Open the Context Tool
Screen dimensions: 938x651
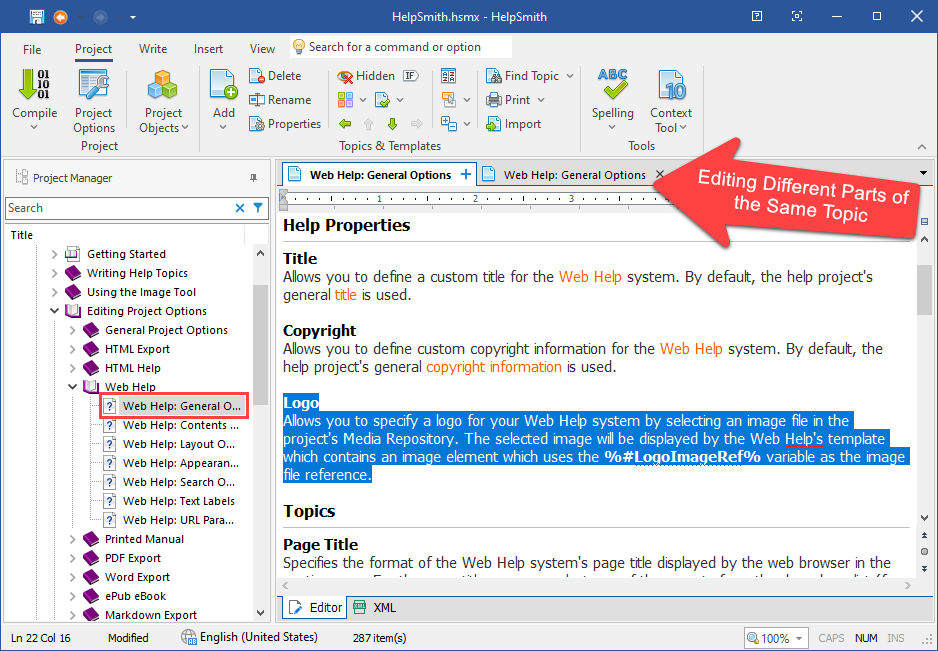671,101
